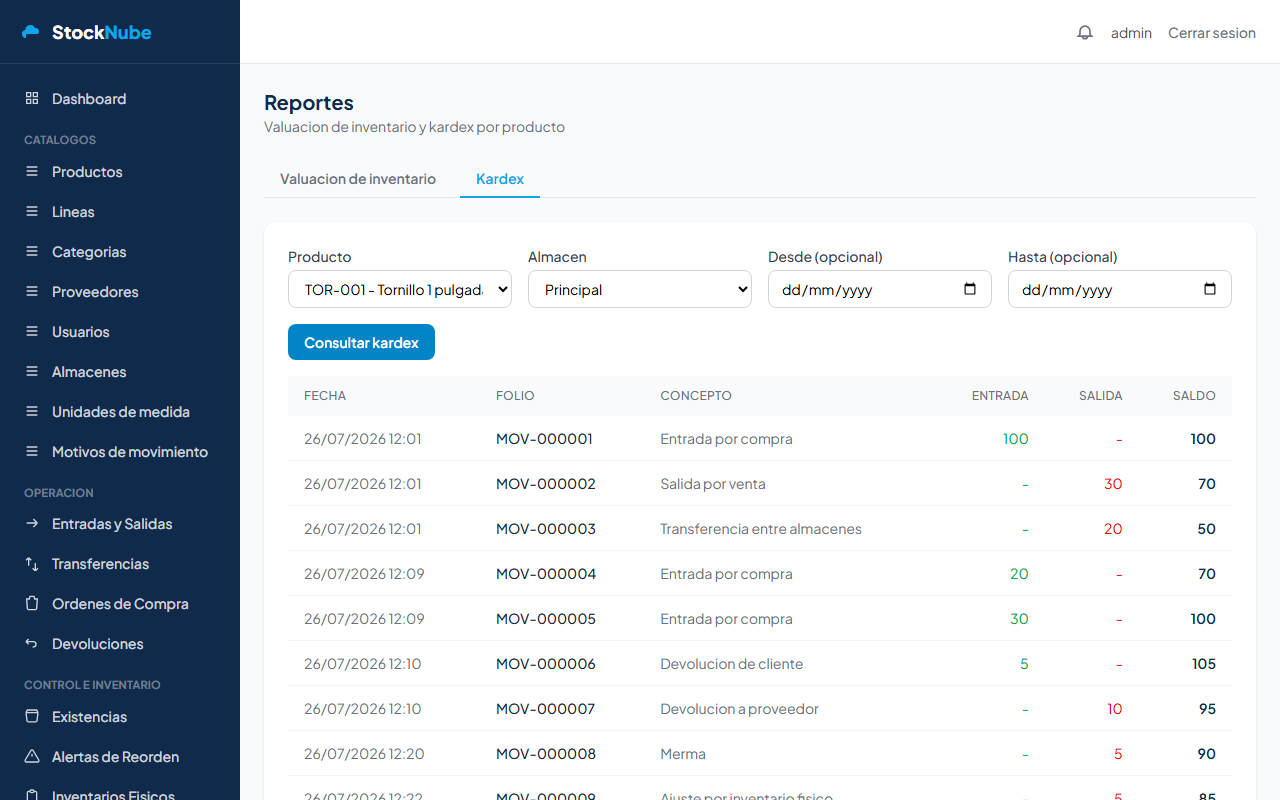
Task: Open Productos menu item
Action: coord(120,172)
